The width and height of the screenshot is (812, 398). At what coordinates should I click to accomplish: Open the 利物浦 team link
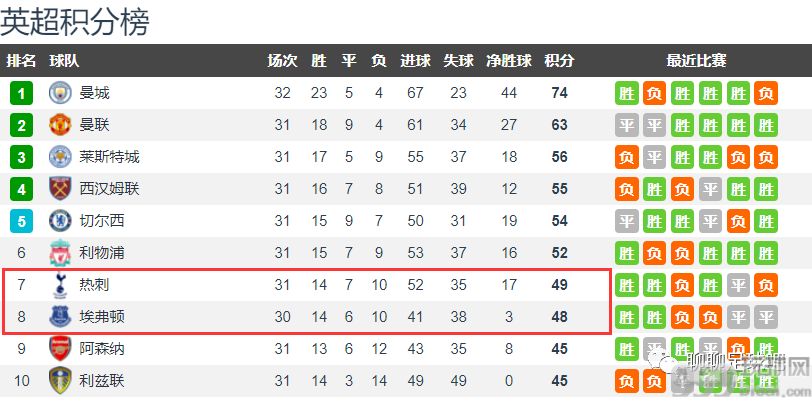[102, 253]
